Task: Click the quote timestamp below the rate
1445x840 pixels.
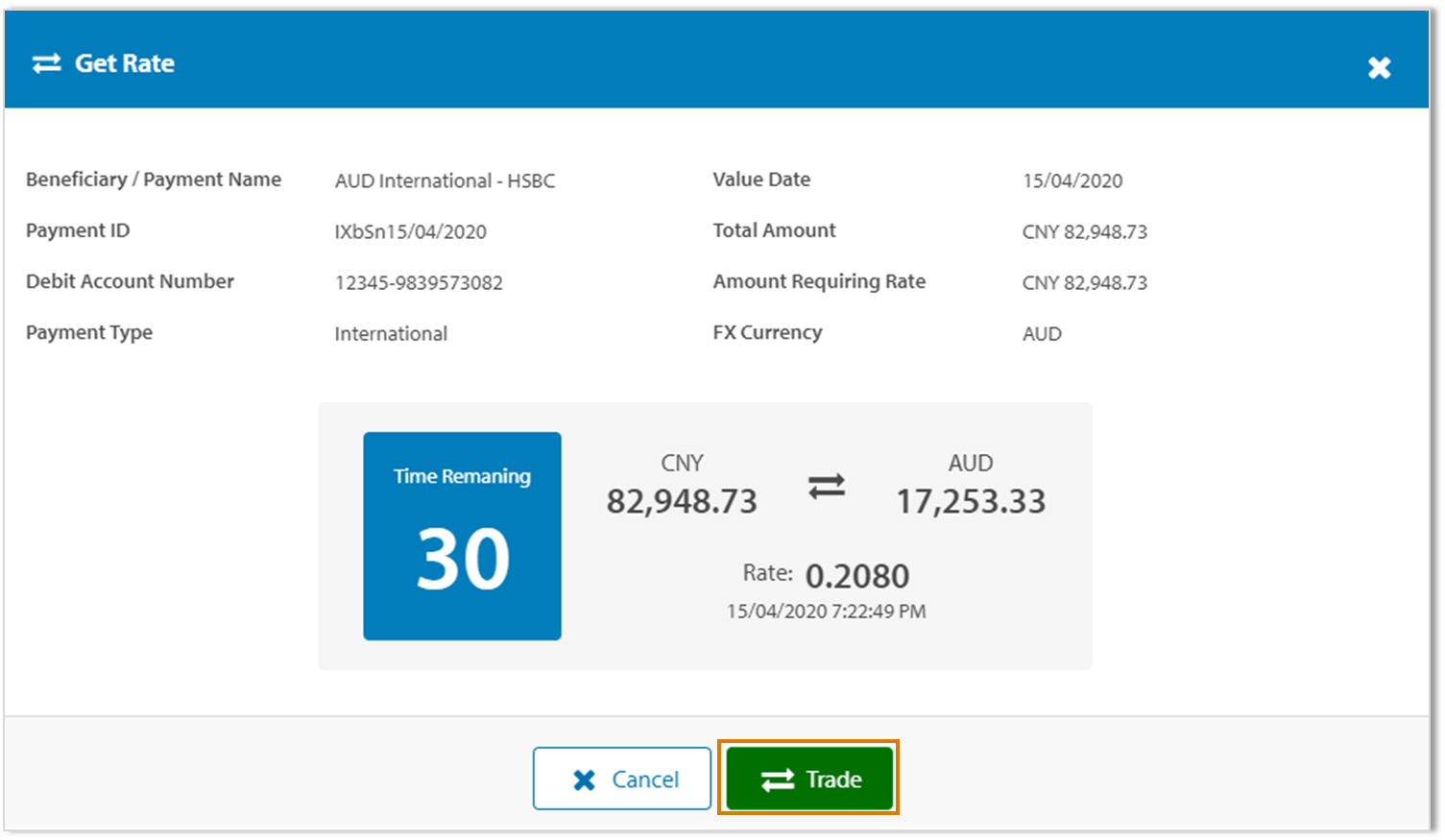Action: (x=827, y=611)
